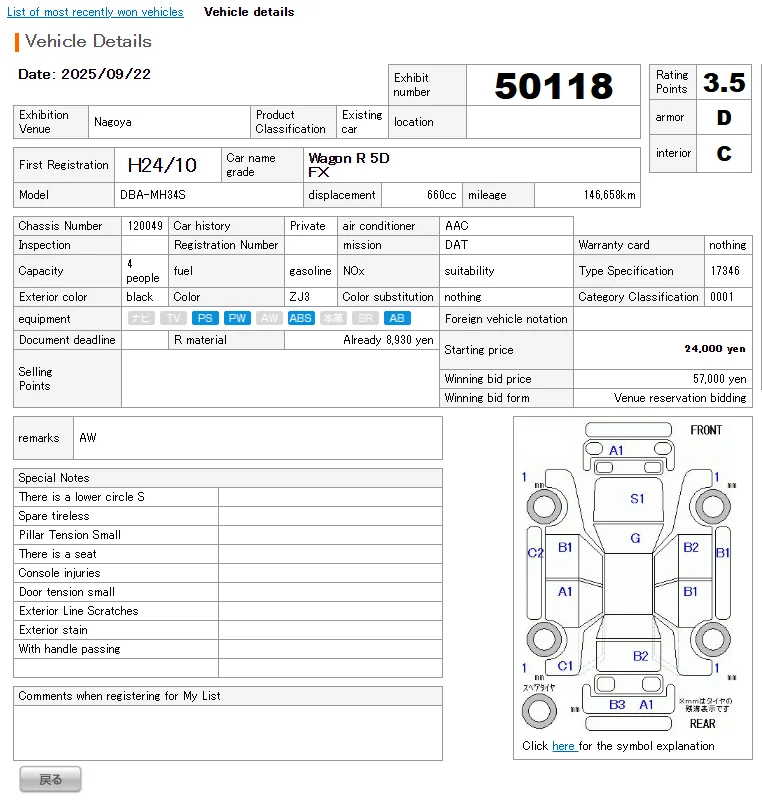Click the B3 mark on rear bumper
Image resolution: width=762 pixels, height=802 pixels.
pyautogui.click(x=617, y=705)
